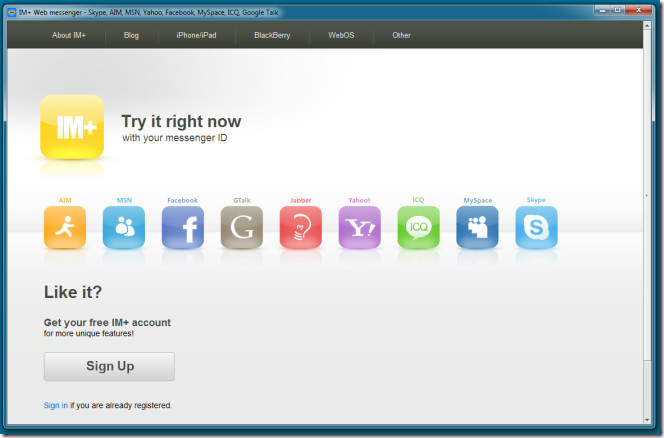Click the Sign Up button
Viewport: 664px width, 438px height.
[x=109, y=366]
